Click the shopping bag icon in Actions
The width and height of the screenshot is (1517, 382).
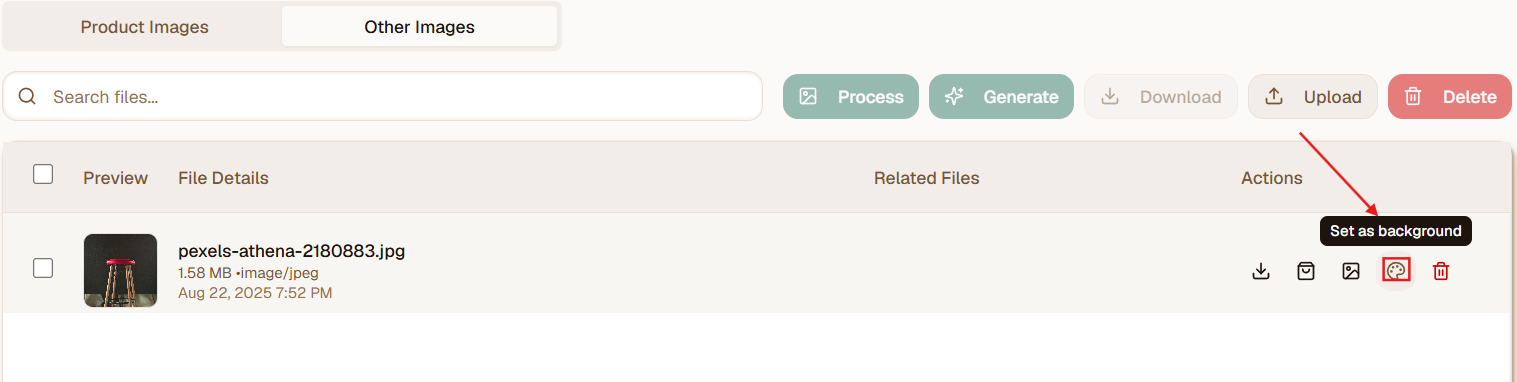1306,270
